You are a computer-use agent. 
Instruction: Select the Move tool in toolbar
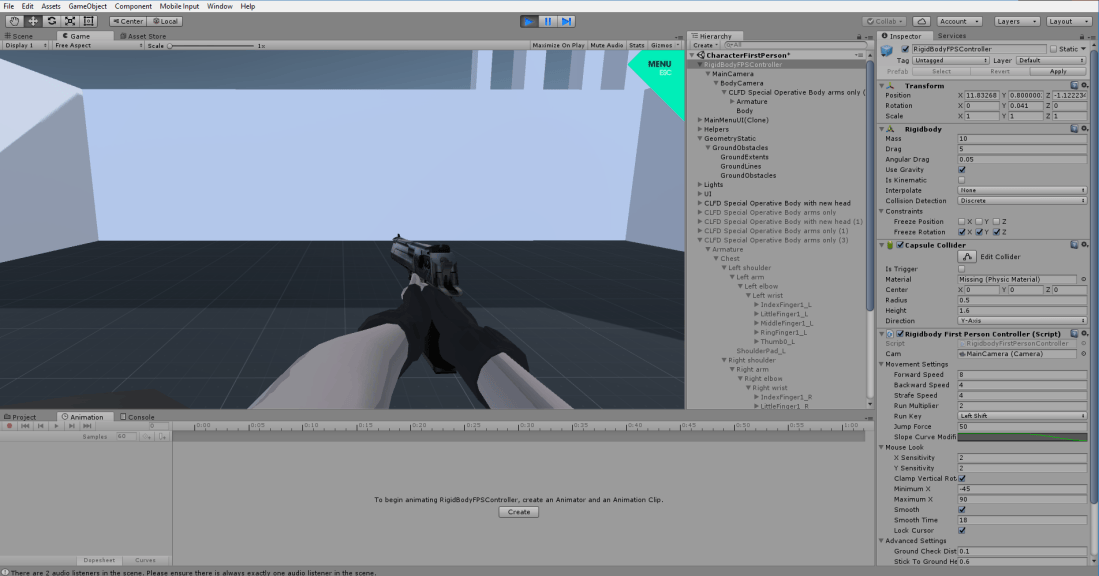pyautogui.click(x=33, y=21)
